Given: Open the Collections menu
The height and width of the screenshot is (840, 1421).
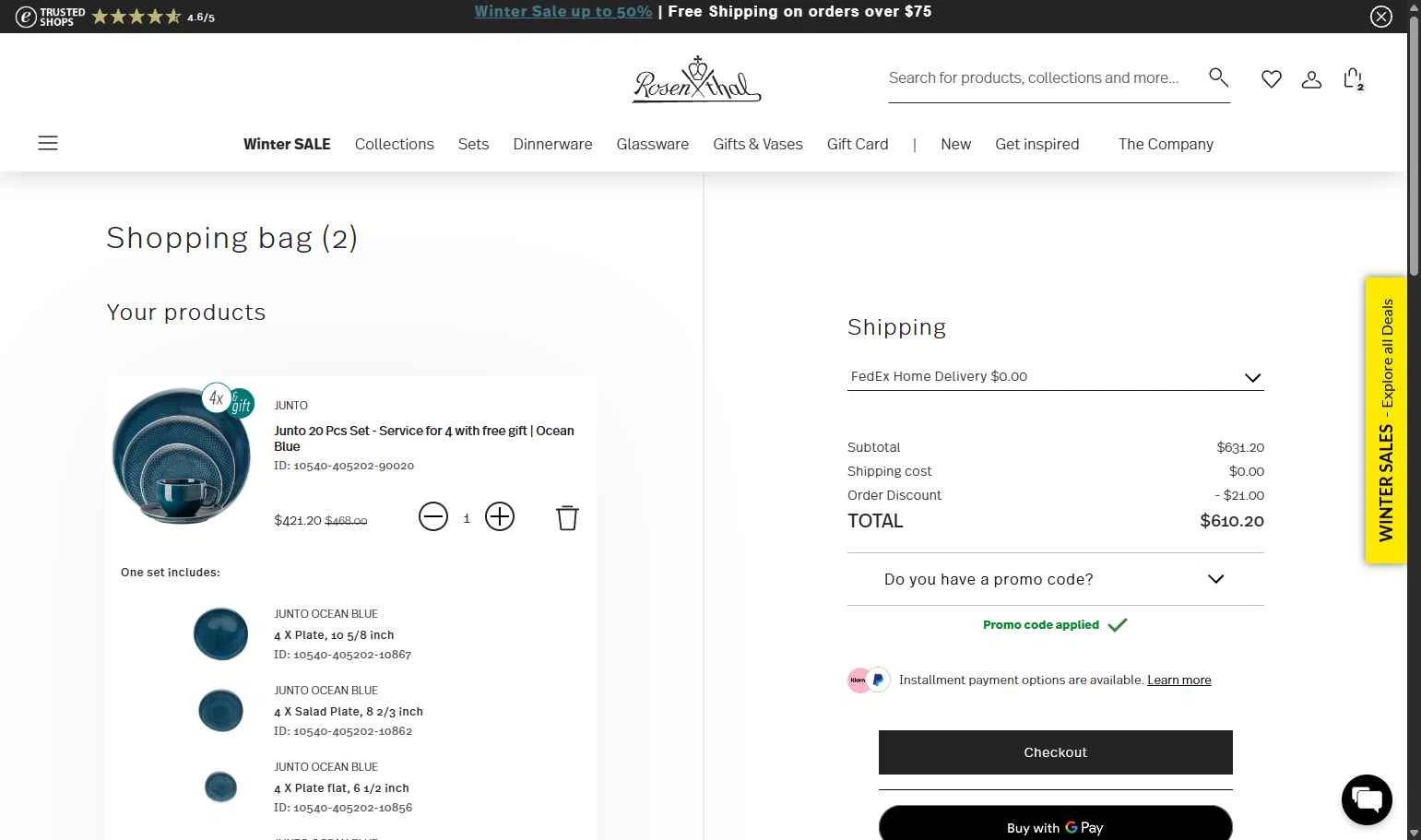Looking at the screenshot, I should click(x=394, y=144).
